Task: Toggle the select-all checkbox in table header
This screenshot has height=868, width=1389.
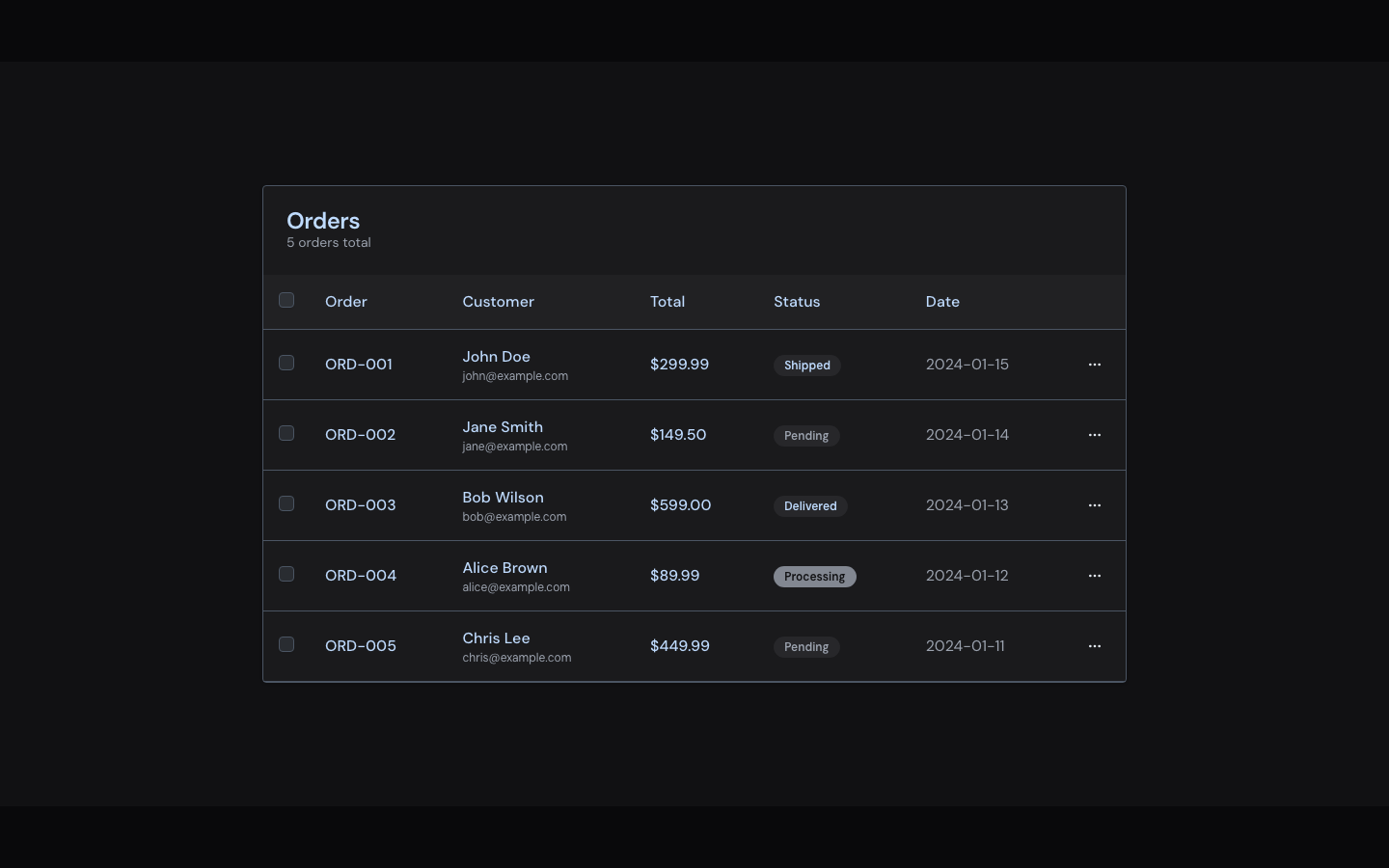Action: coord(286,300)
